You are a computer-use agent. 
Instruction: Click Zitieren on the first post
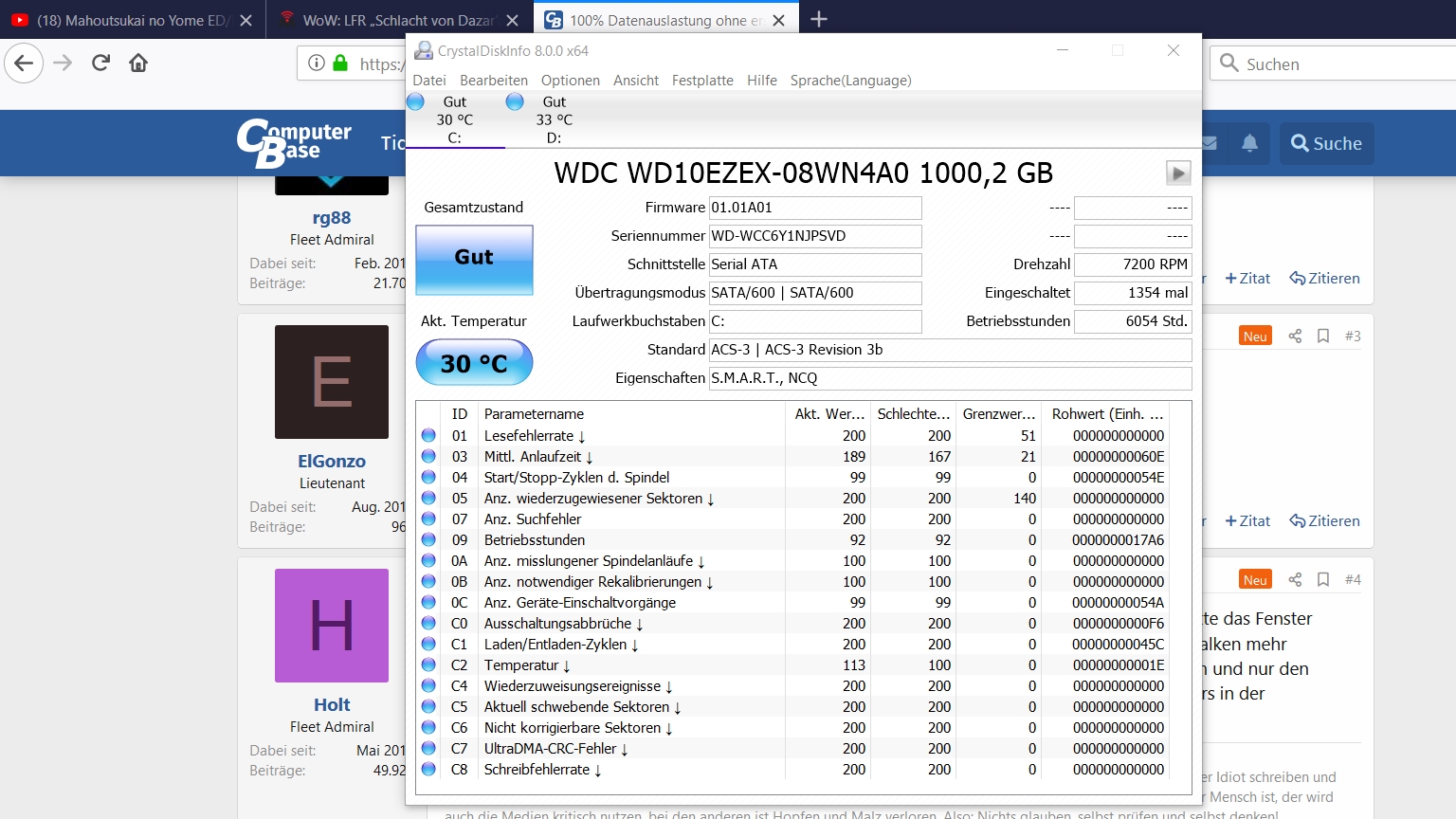(x=1324, y=278)
